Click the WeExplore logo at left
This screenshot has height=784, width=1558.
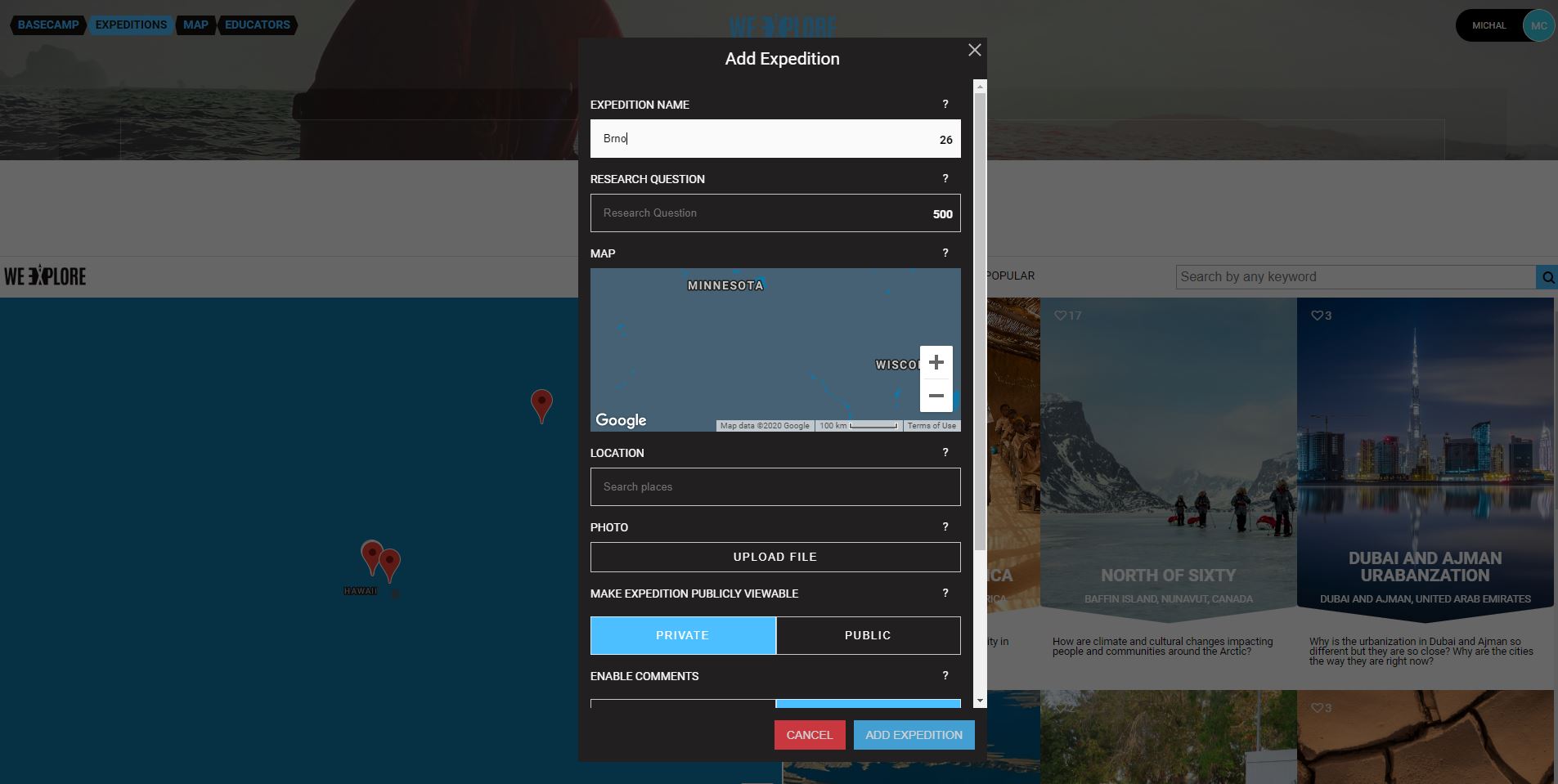pos(45,276)
